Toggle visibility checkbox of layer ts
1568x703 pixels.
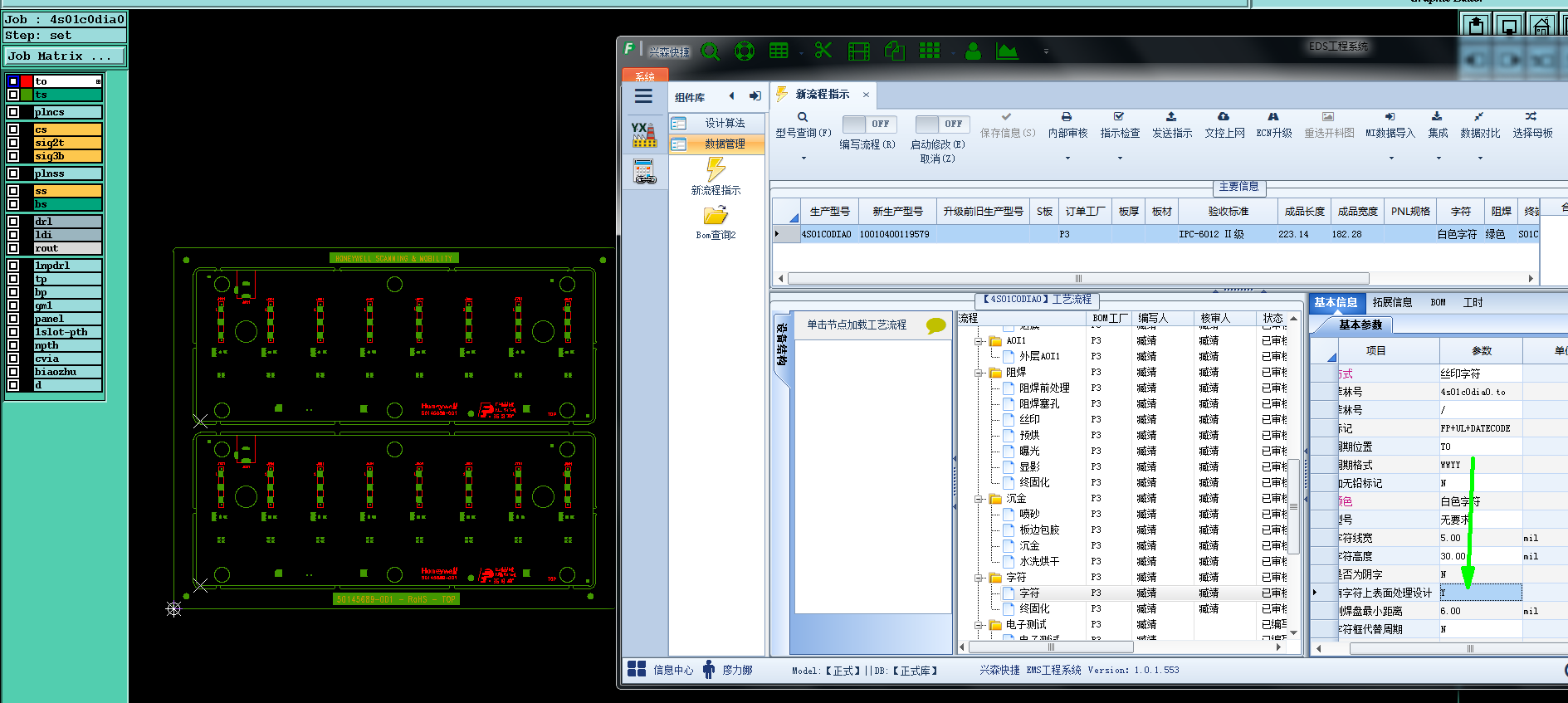click(x=13, y=95)
